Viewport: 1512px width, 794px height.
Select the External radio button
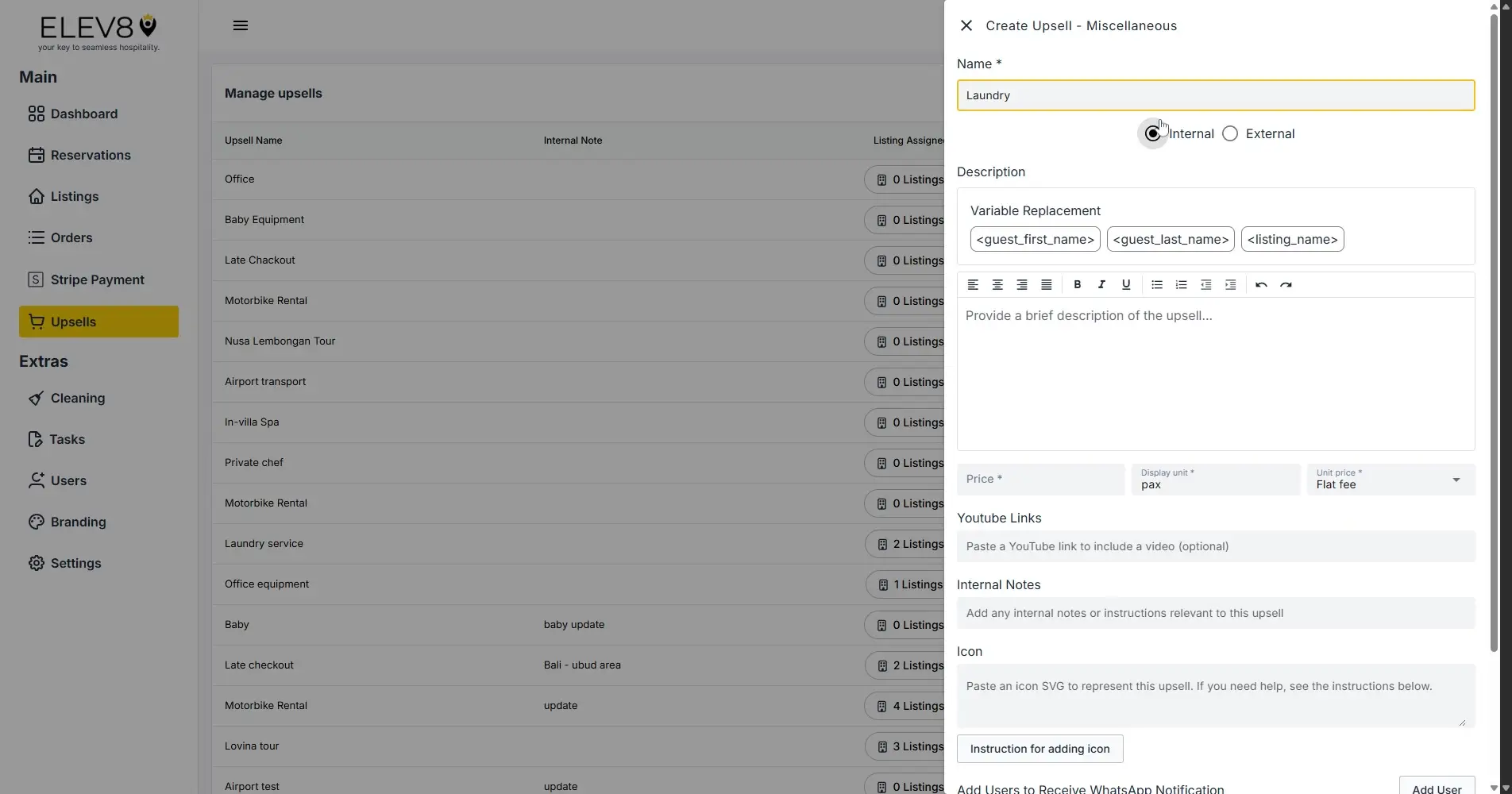[1230, 133]
